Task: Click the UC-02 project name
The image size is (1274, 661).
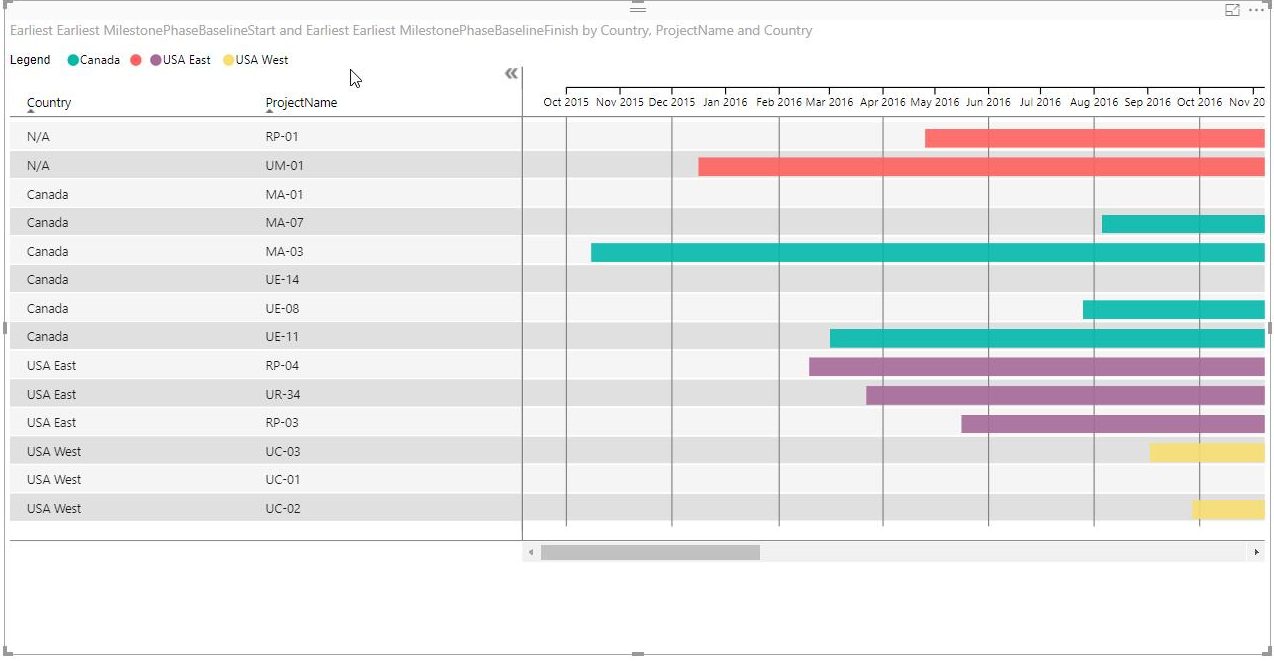Action: point(283,508)
